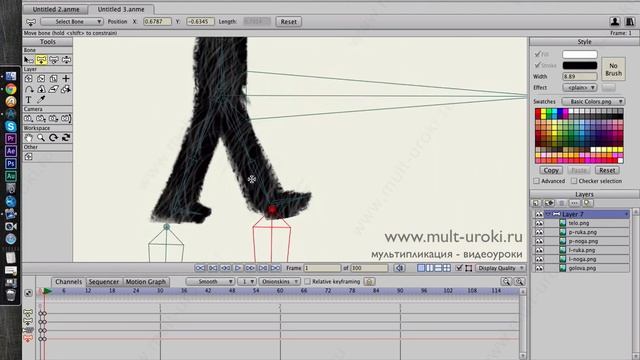Zoom out the timeline

[x=506, y=281]
